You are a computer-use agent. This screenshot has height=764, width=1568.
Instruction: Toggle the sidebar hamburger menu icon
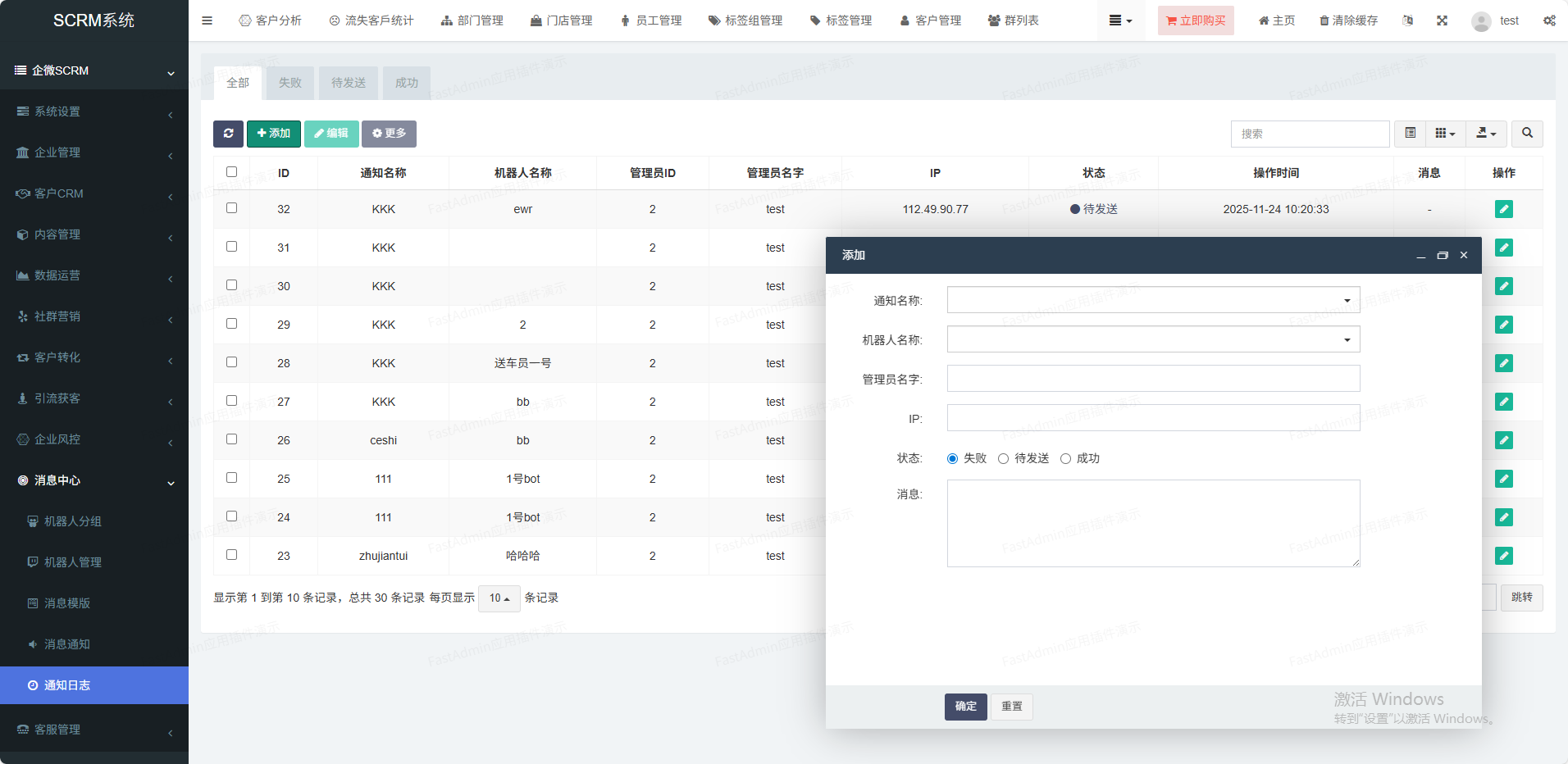(x=207, y=20)
